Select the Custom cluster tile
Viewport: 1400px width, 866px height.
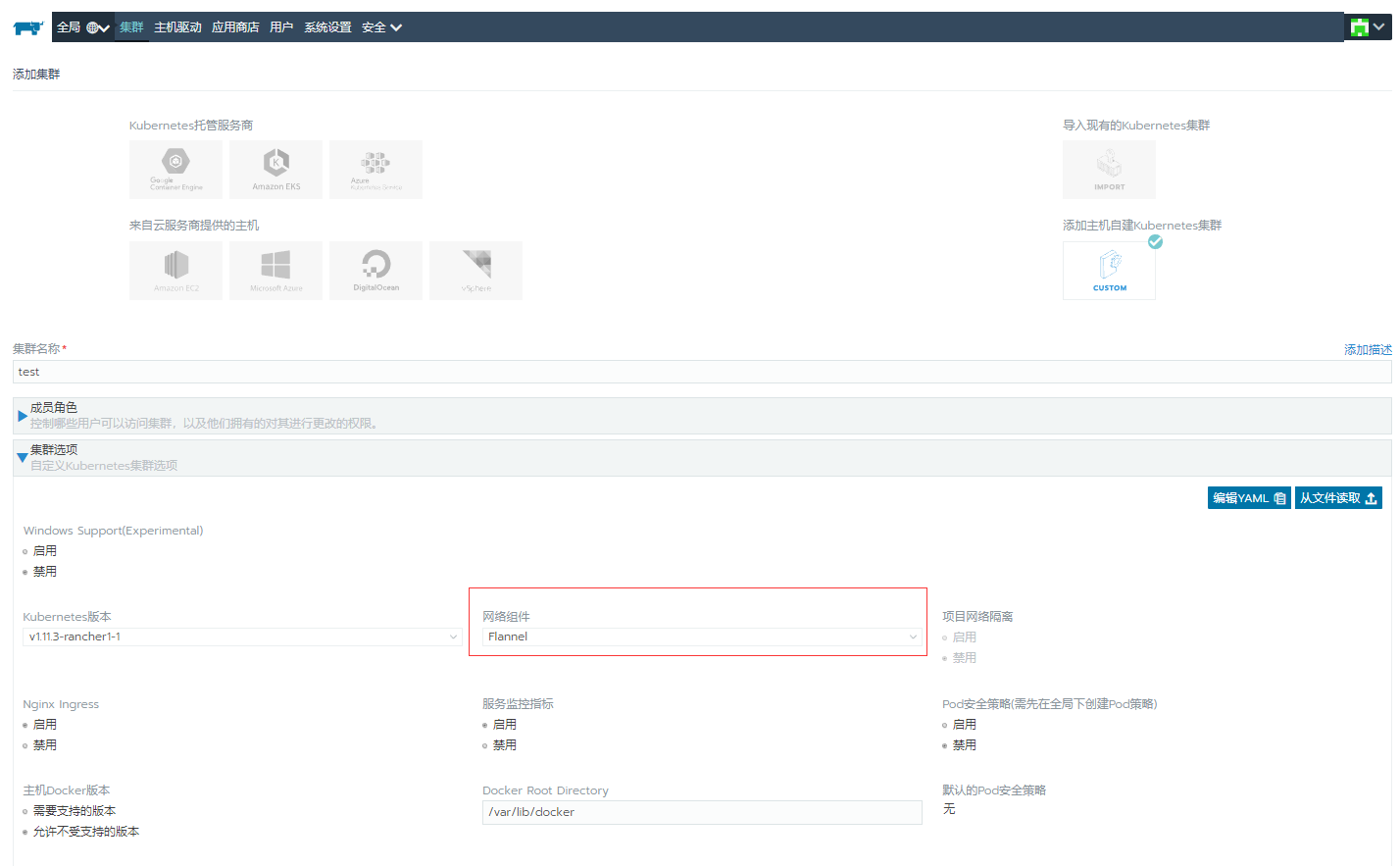[1110, 271]
